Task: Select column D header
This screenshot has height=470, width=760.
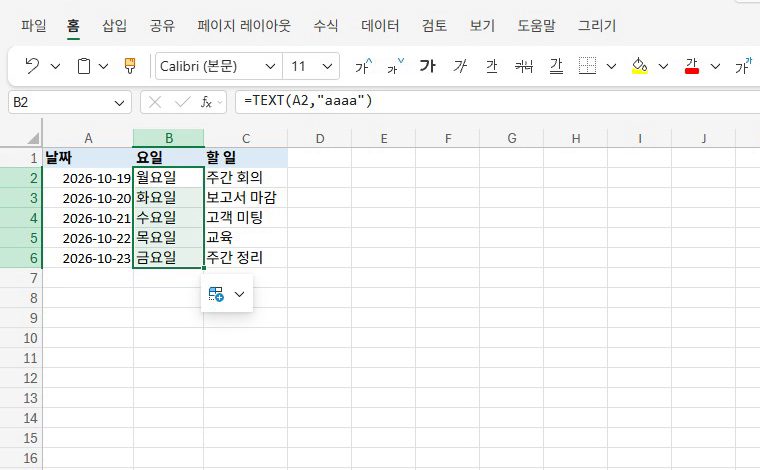Action: [320, 139]
